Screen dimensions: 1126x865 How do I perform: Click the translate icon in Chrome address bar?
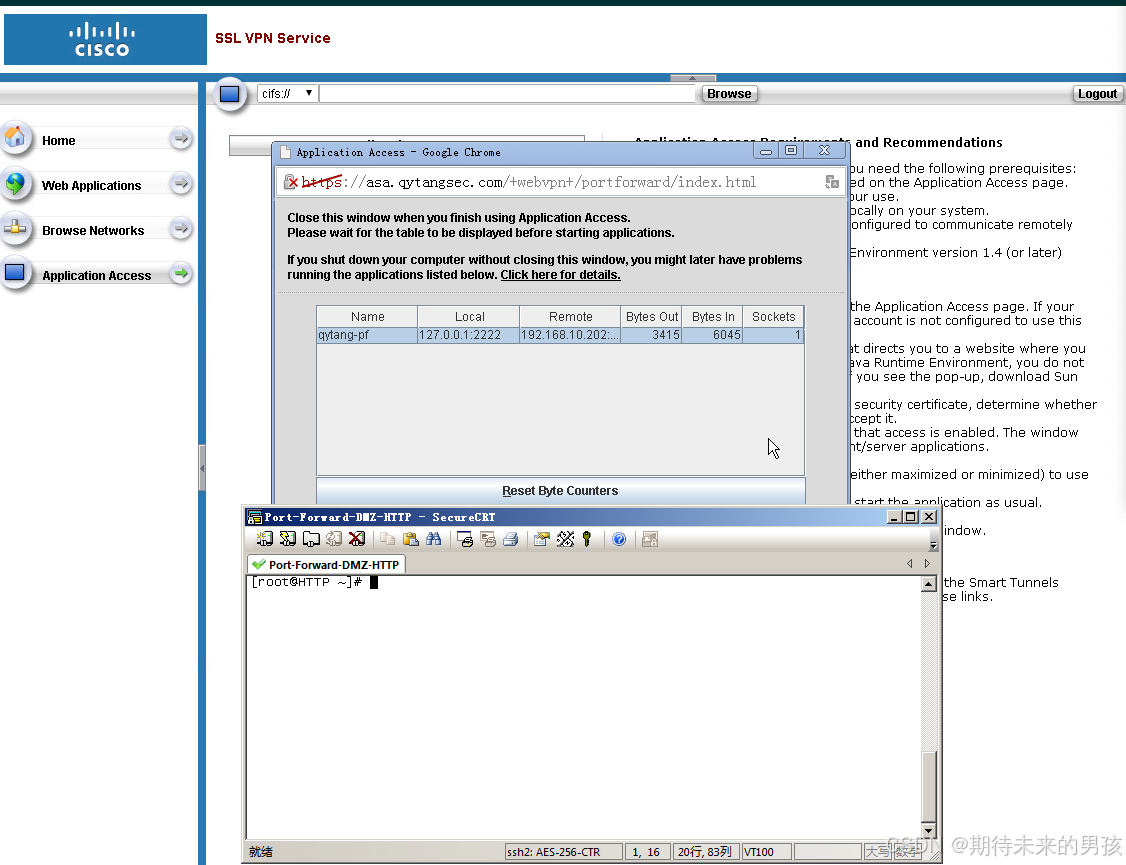[x=832, y=182]
